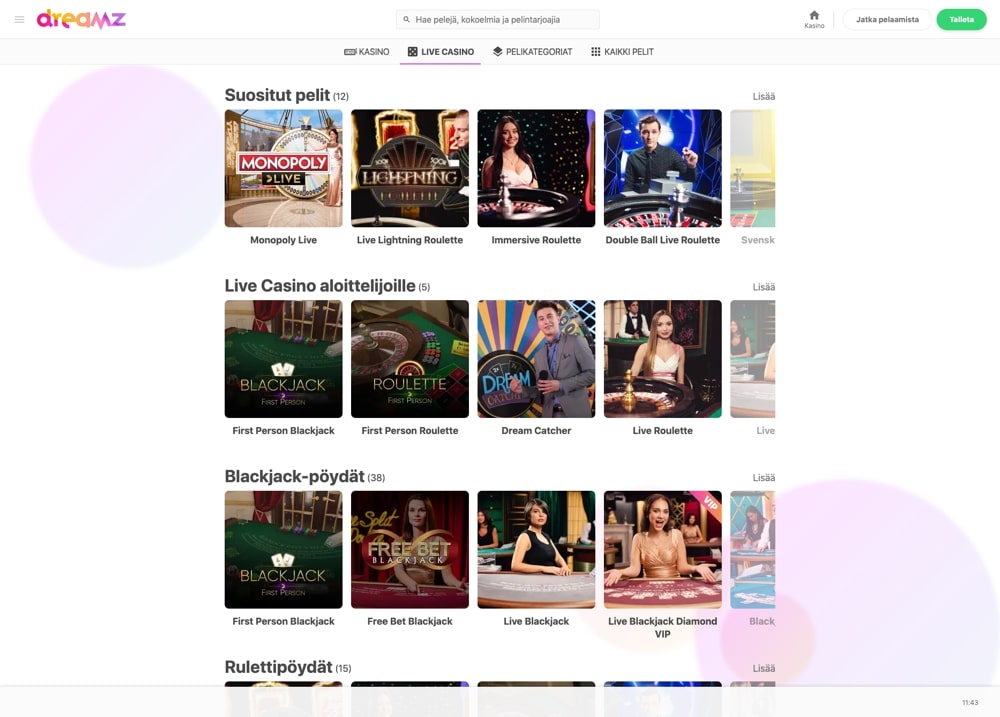This screenshot has width=1000, height=717.
Task: Open the Live Blackjack thumbnail
Action: tap(536, 549)
